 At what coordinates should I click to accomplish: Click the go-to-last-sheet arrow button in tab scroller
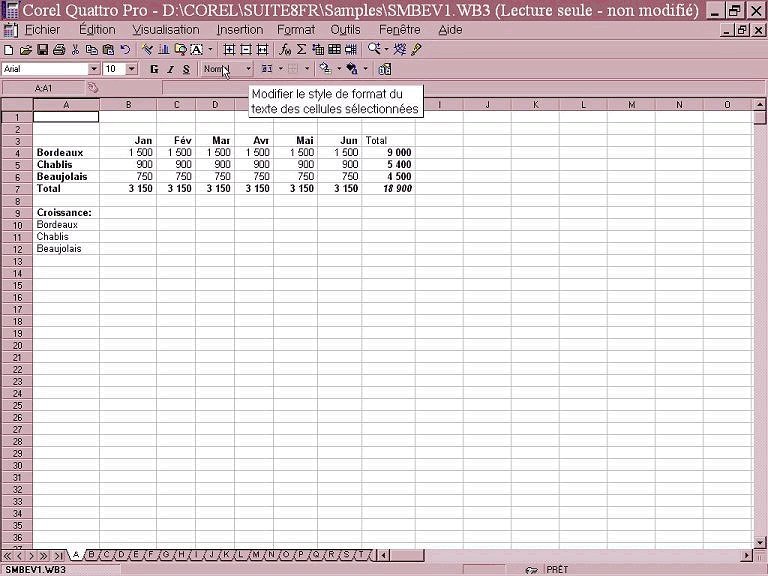(x=58, y=556)
